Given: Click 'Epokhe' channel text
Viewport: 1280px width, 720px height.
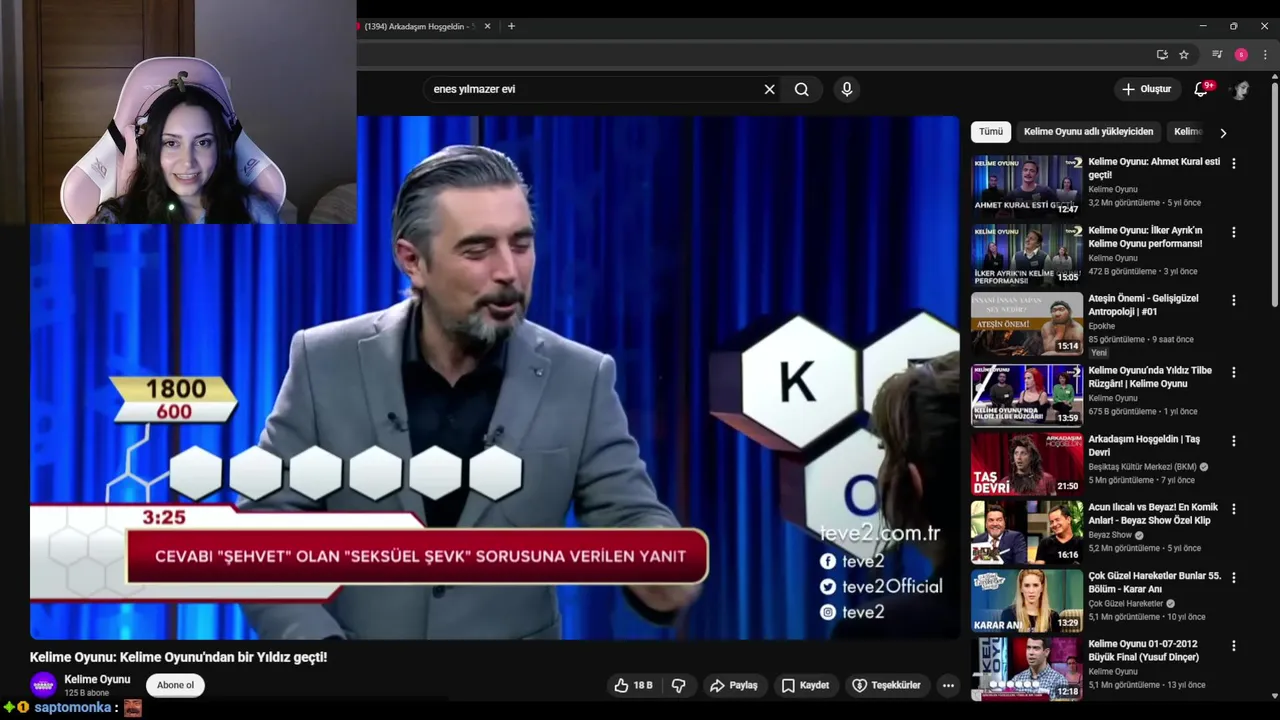Looking at the screenshot, I should click(1101, 326).
